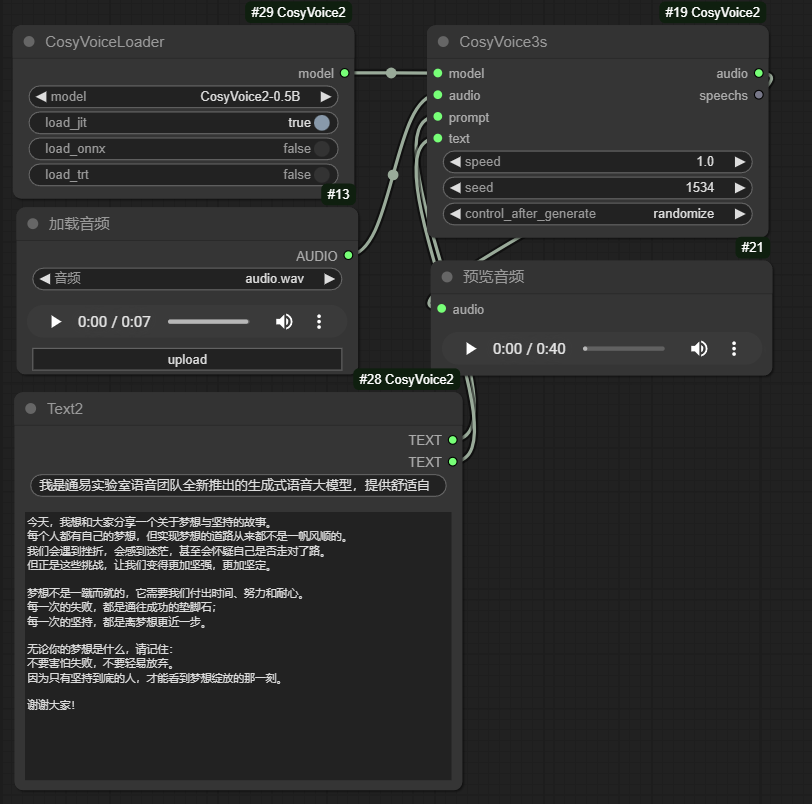Click the audio input port of CosyVoice3s
The width and height of the screenshot is (812, 804).
click(x=438, y=95)
